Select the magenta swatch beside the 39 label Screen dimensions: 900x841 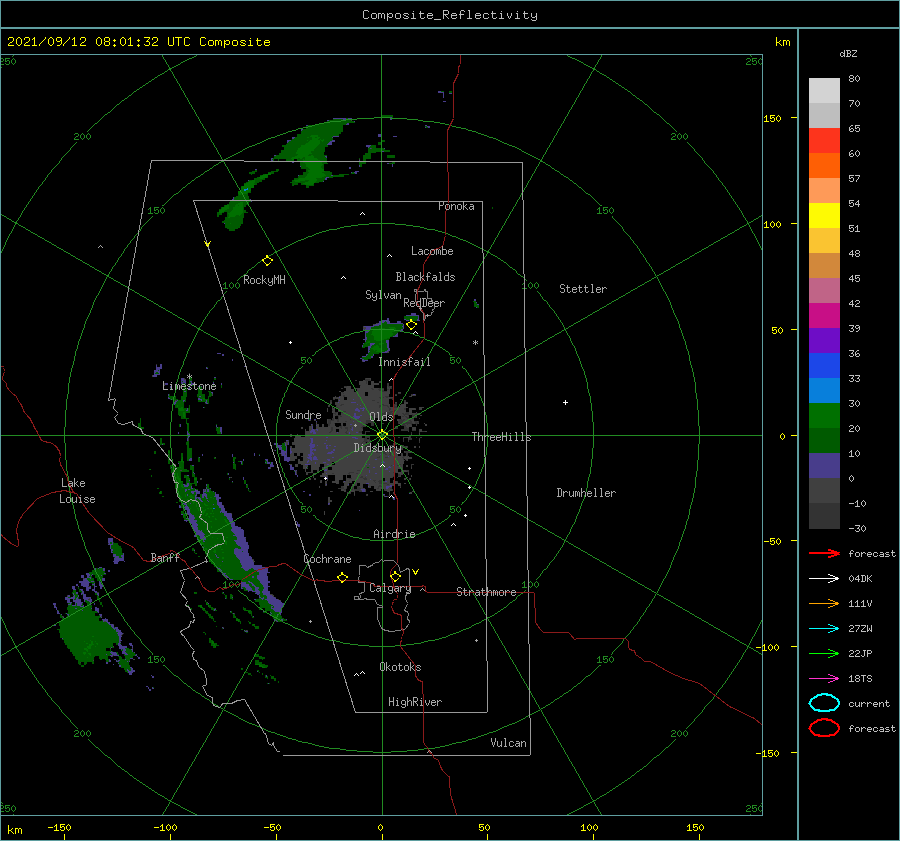pos(824,315)
